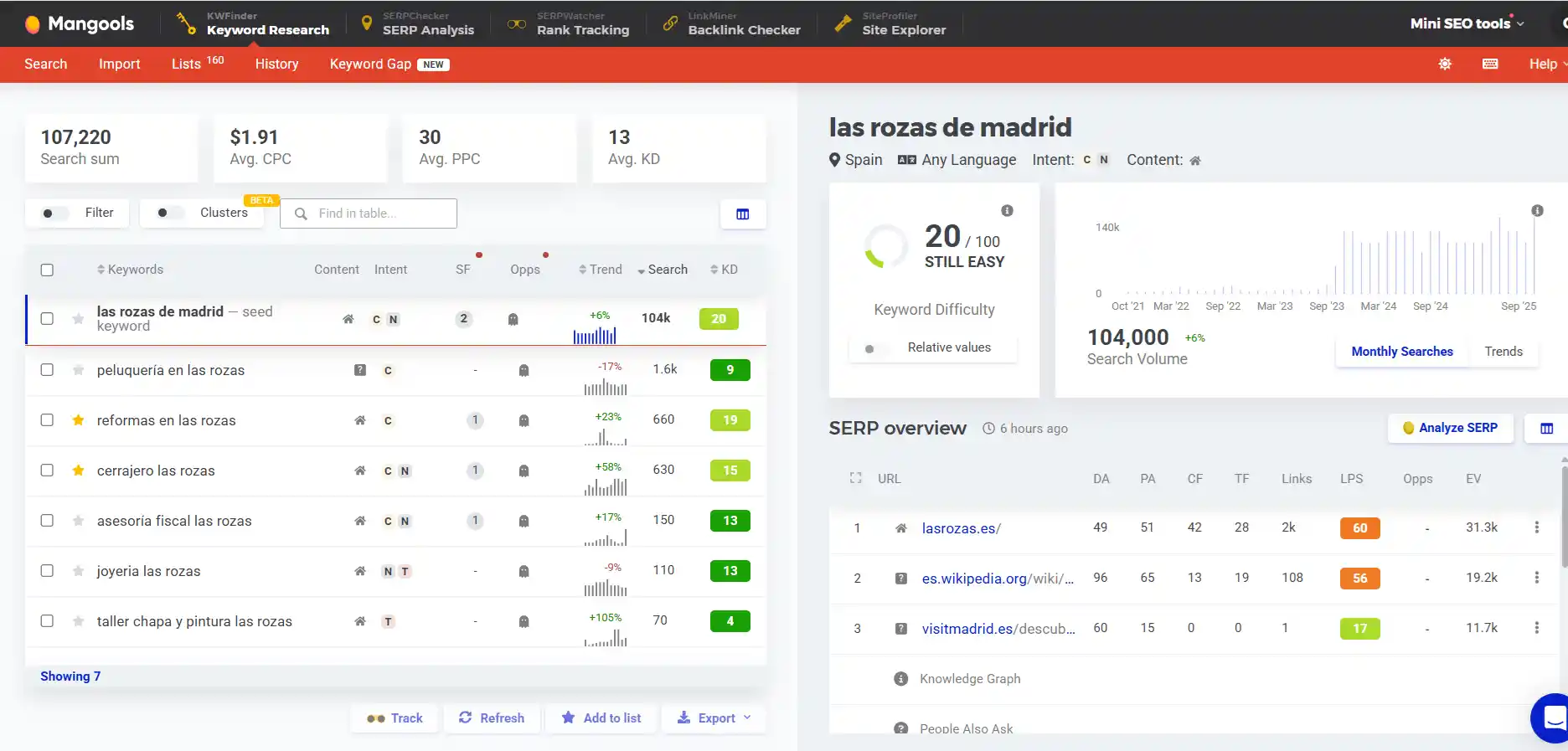Check the las rozas de madrid row checkbox
The image size is (1568, 751).
(47, 319)
